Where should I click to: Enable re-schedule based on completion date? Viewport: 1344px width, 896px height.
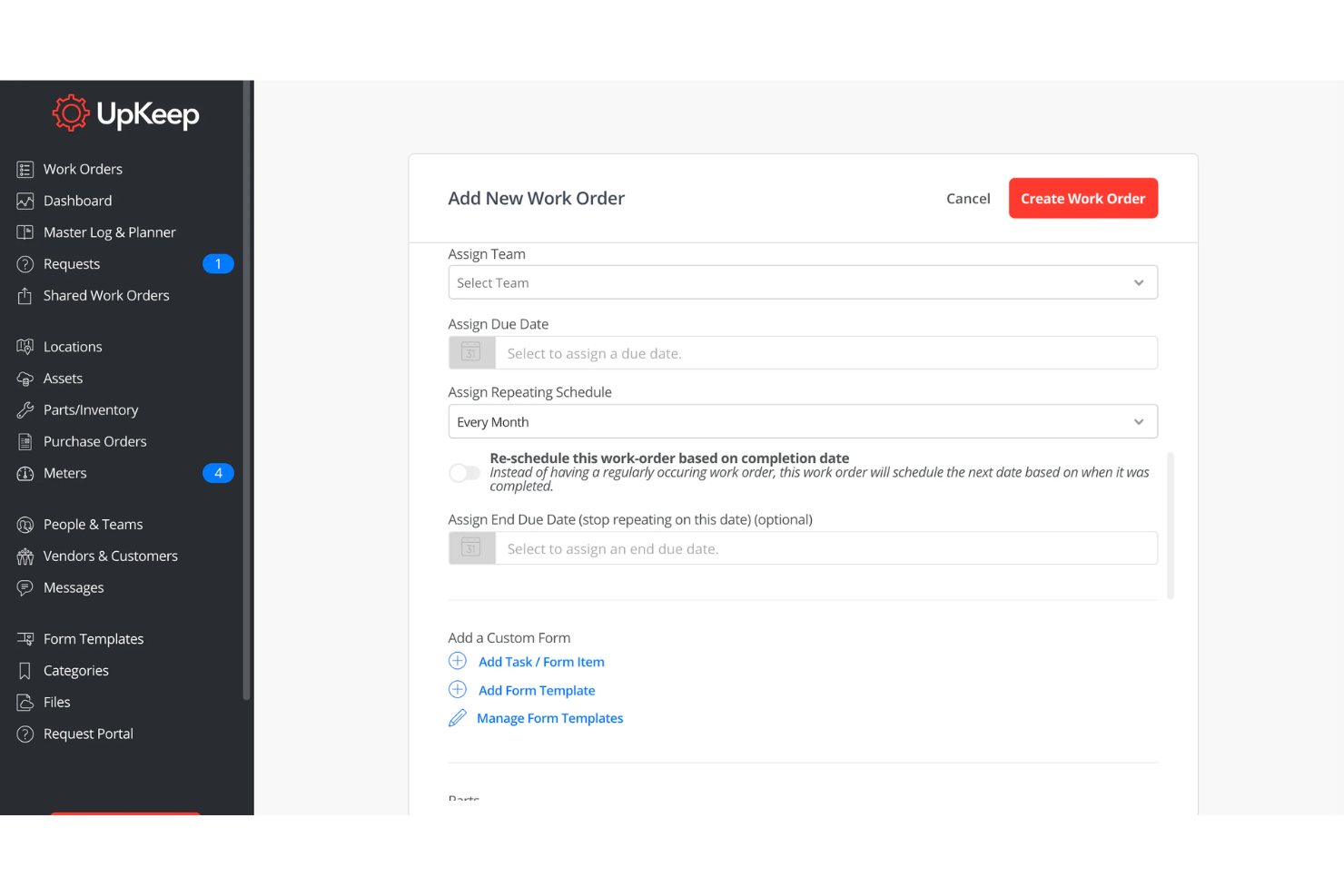point(464,473)
